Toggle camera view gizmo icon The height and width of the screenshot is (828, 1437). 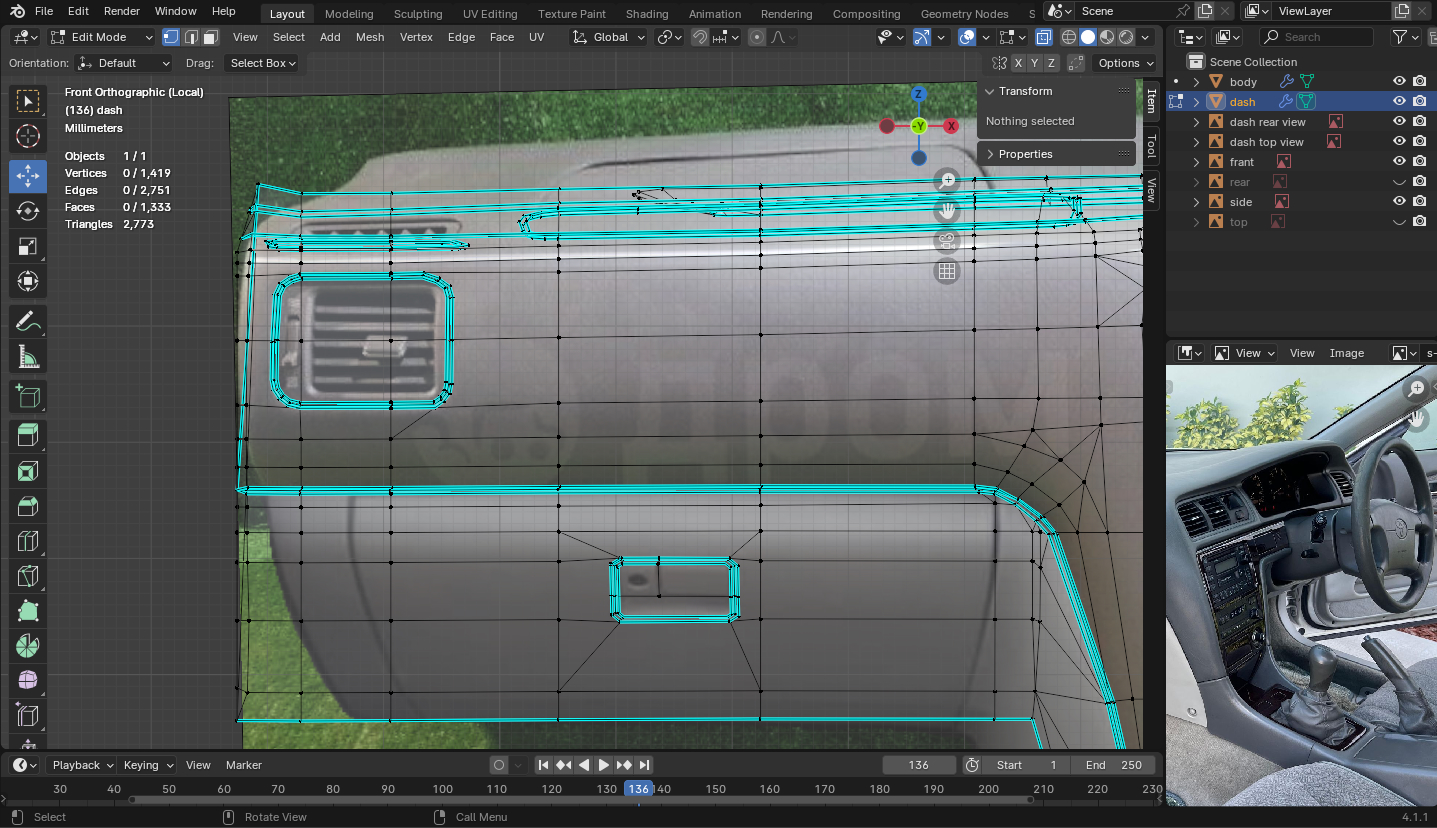pos(947,241)
